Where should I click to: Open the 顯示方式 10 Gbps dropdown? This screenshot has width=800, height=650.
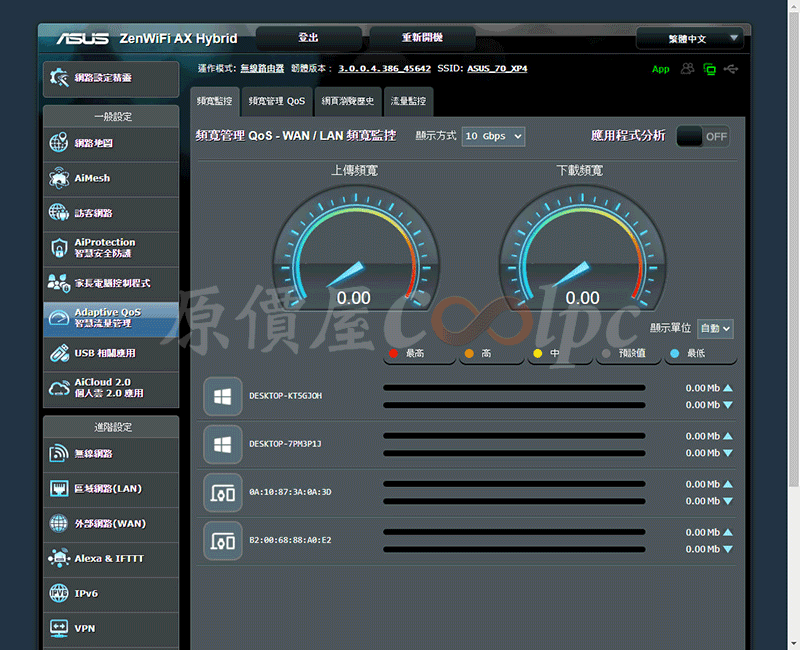[493, 136]
